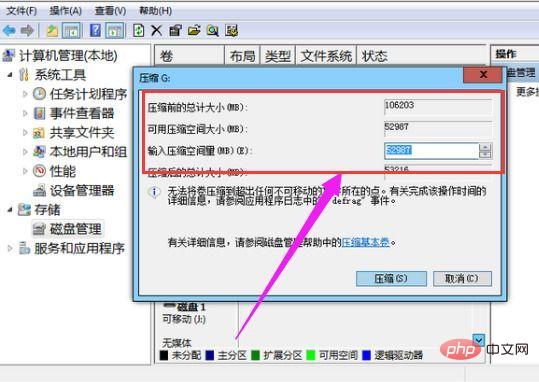539x382 pixels.
Task: Click the shrink amount input field
Action: tap(431, 151)
